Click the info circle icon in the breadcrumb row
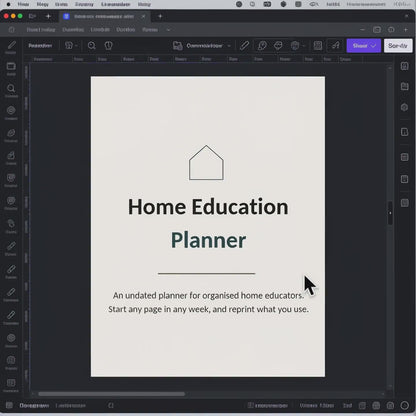The height and width of the screenshot is (416, 416). [x=391, y=30]
